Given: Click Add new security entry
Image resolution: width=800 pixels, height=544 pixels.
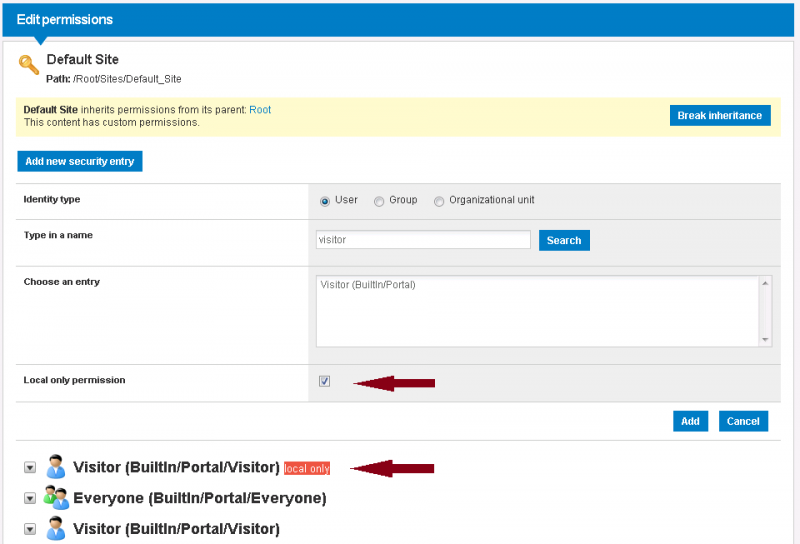Looking at the screenshot, I should [80, 161].
